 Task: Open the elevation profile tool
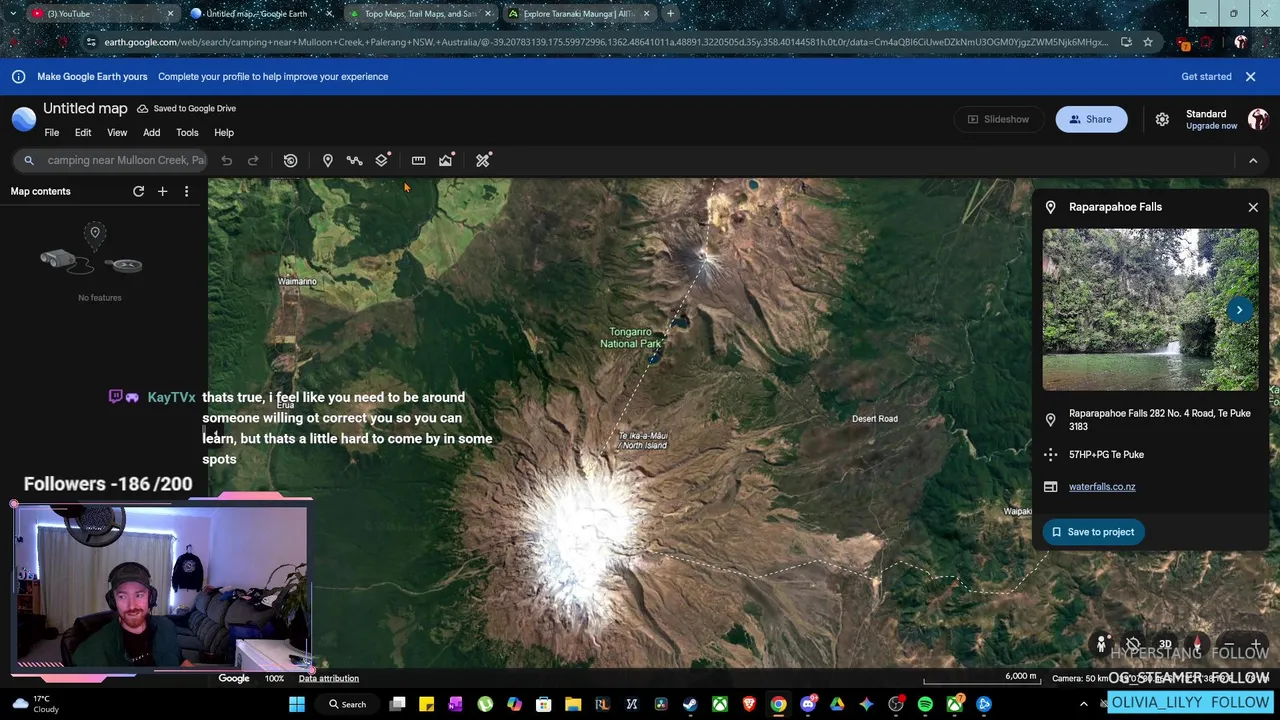tap(446, 160)
